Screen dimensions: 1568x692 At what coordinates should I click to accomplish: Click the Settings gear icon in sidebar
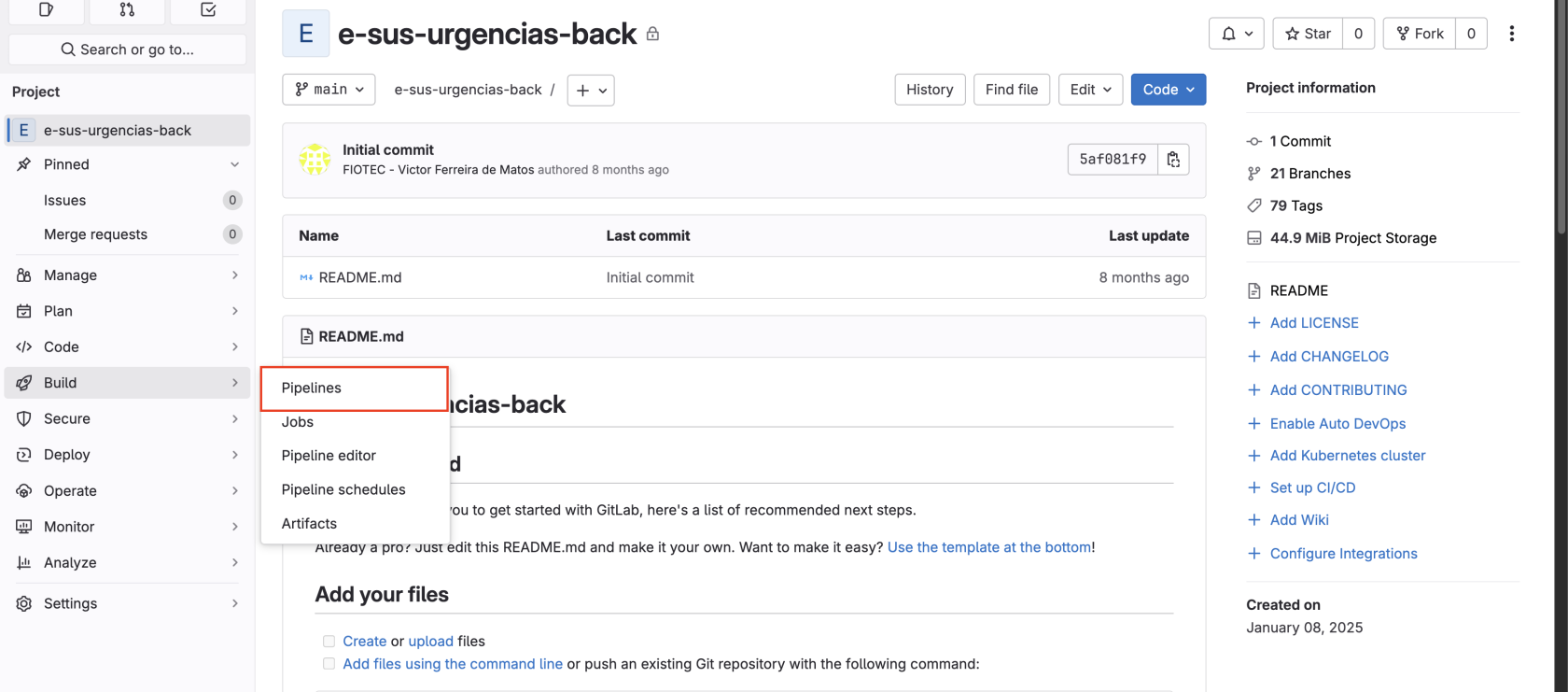click(x=24, y=603)
